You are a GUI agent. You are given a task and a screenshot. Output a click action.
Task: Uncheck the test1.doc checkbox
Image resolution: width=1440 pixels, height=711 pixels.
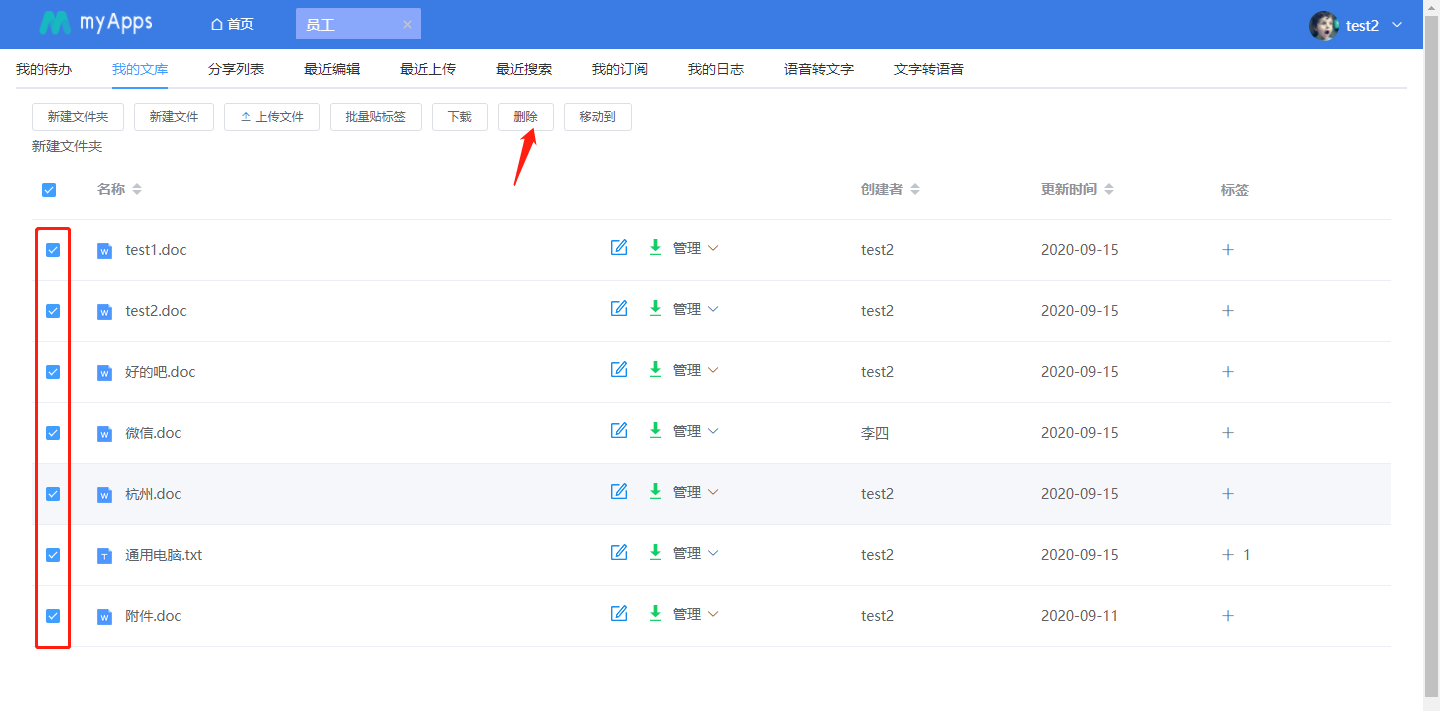point(53,250)
